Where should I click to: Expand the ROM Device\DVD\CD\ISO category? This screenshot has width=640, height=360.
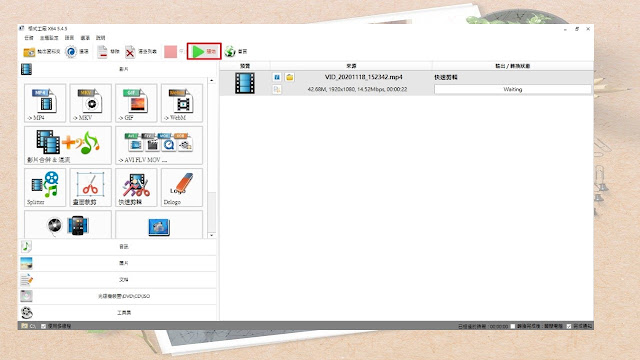118,296
